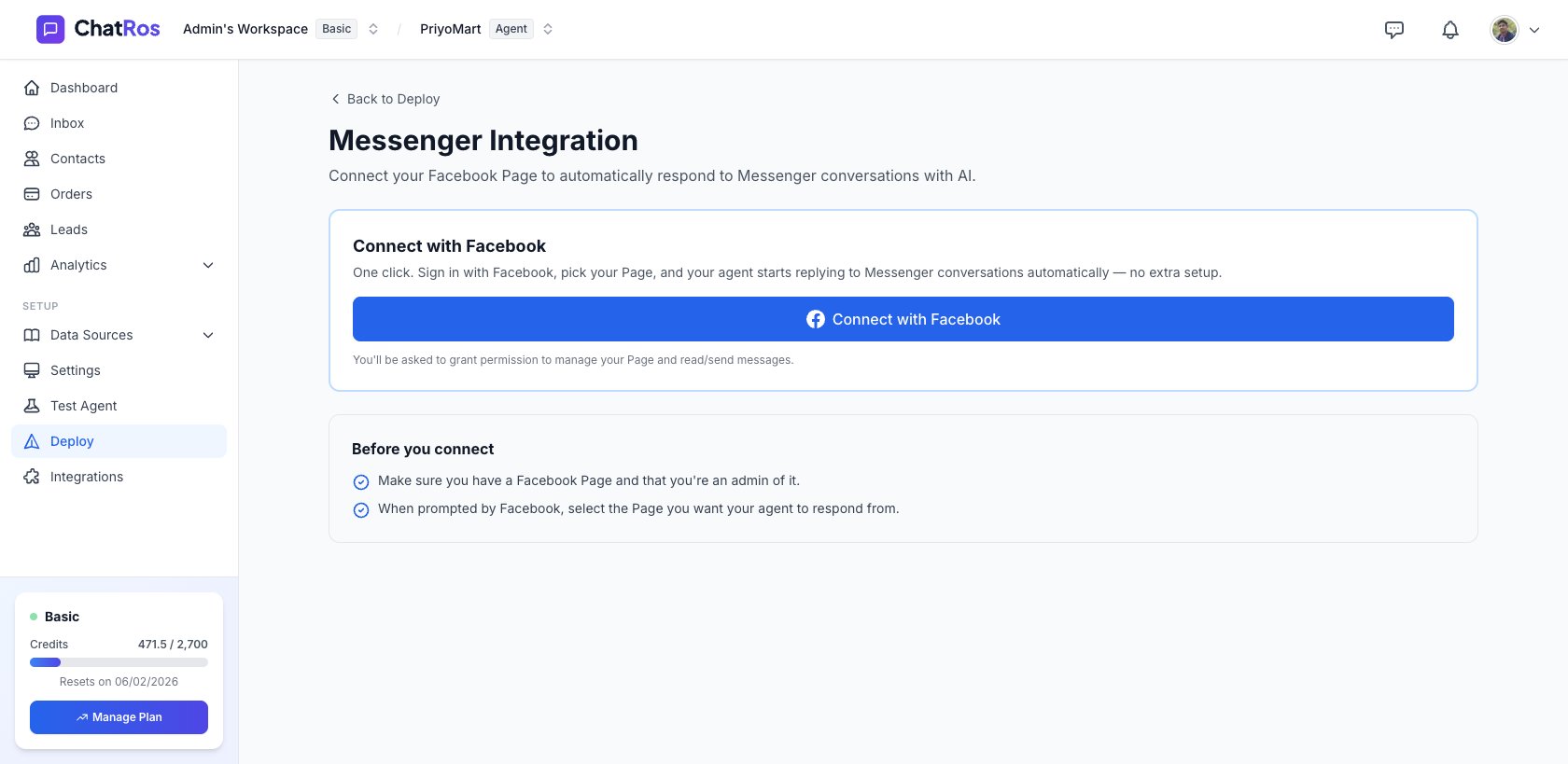This screenshot has width=1568, height=764.
Task: Click the Manage Plan button
Action: tap(119, 717)
